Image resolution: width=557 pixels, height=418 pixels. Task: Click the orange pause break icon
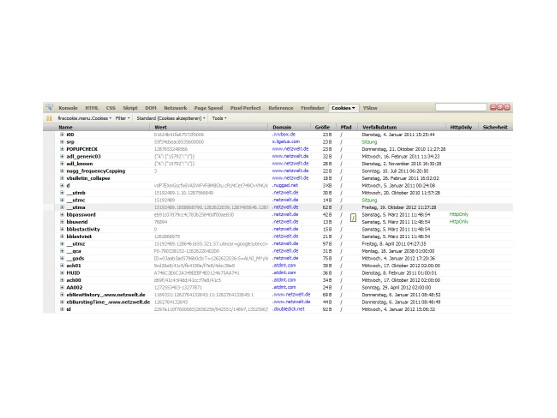tap(49, 118)
